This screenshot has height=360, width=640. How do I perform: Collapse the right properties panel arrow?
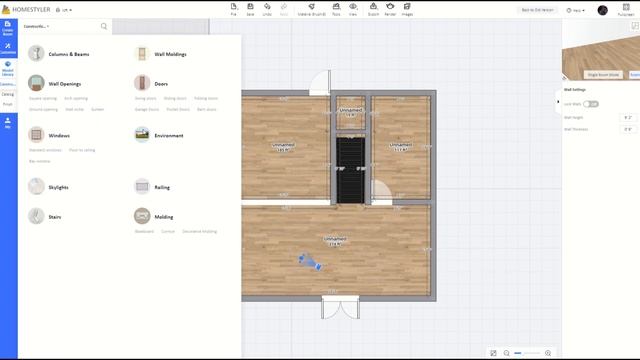(558, 102)
